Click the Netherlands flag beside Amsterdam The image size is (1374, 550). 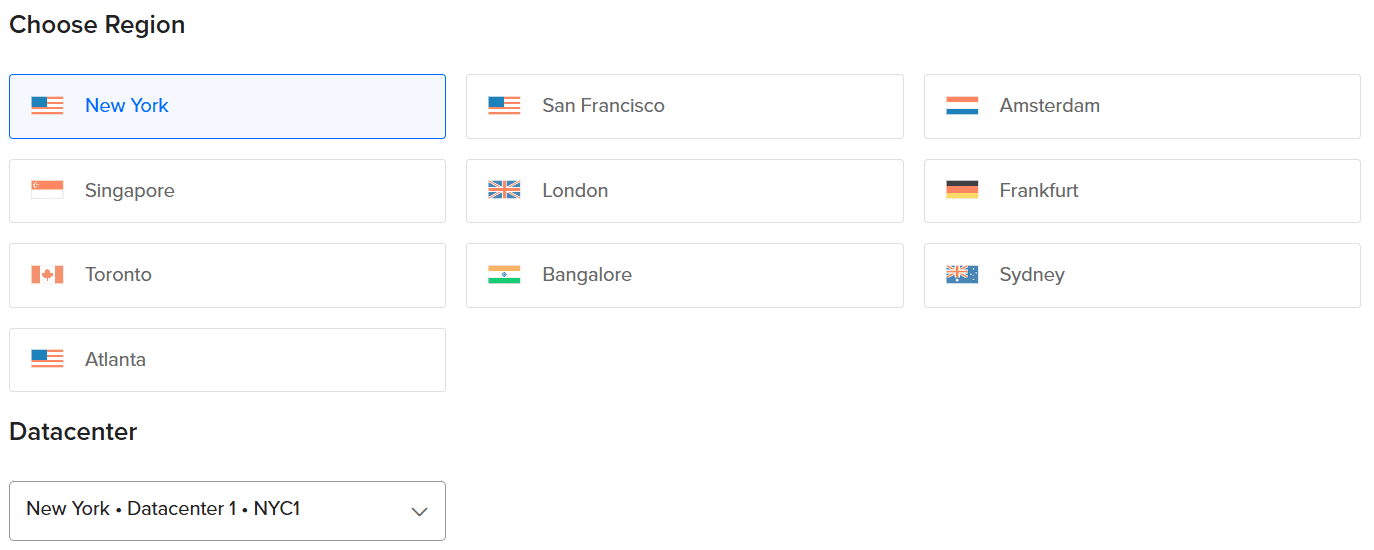[962, 106]
